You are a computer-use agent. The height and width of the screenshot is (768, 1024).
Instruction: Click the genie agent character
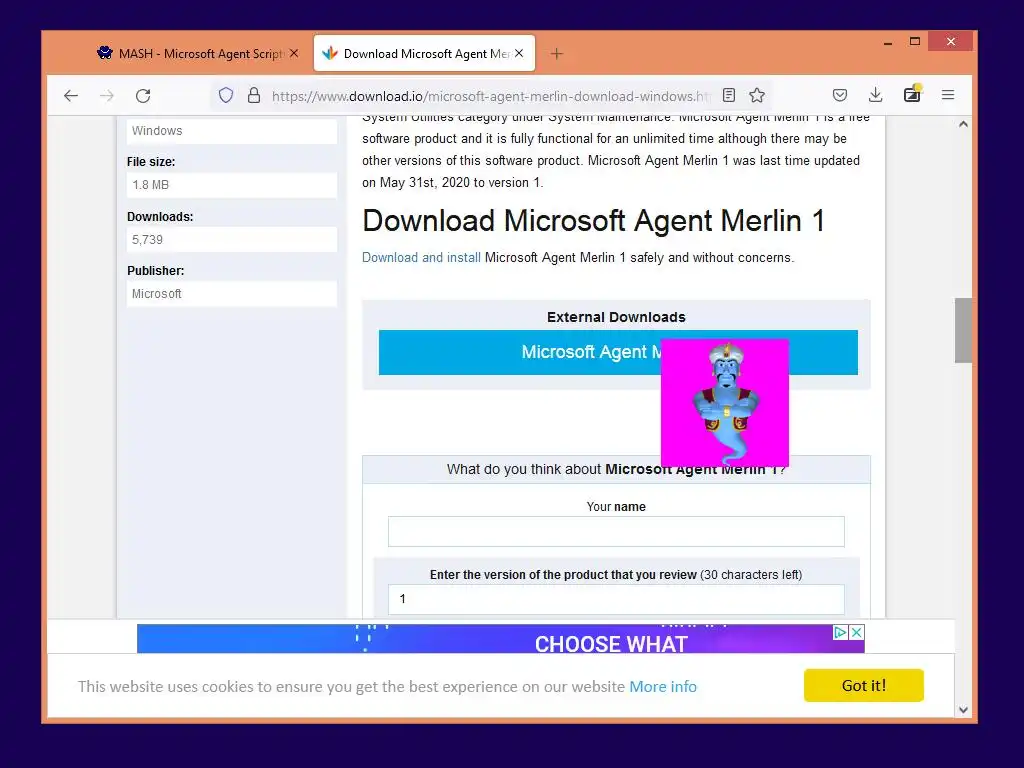coord(725,402)
